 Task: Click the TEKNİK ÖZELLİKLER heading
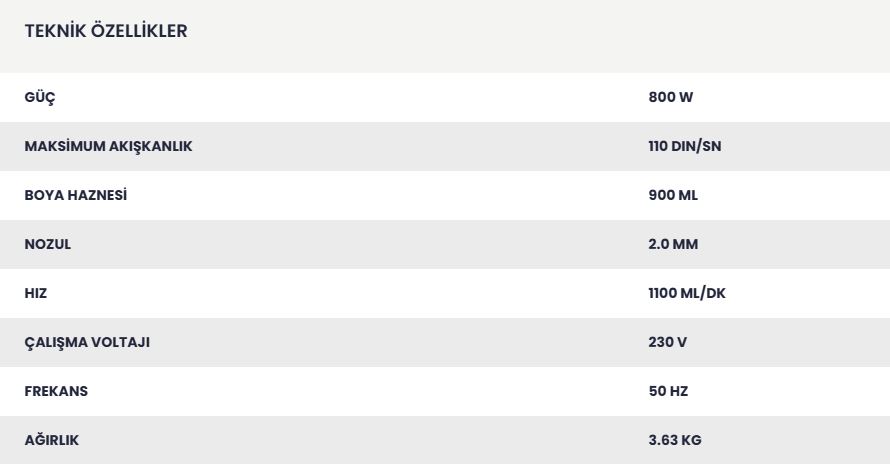[106, 31]
